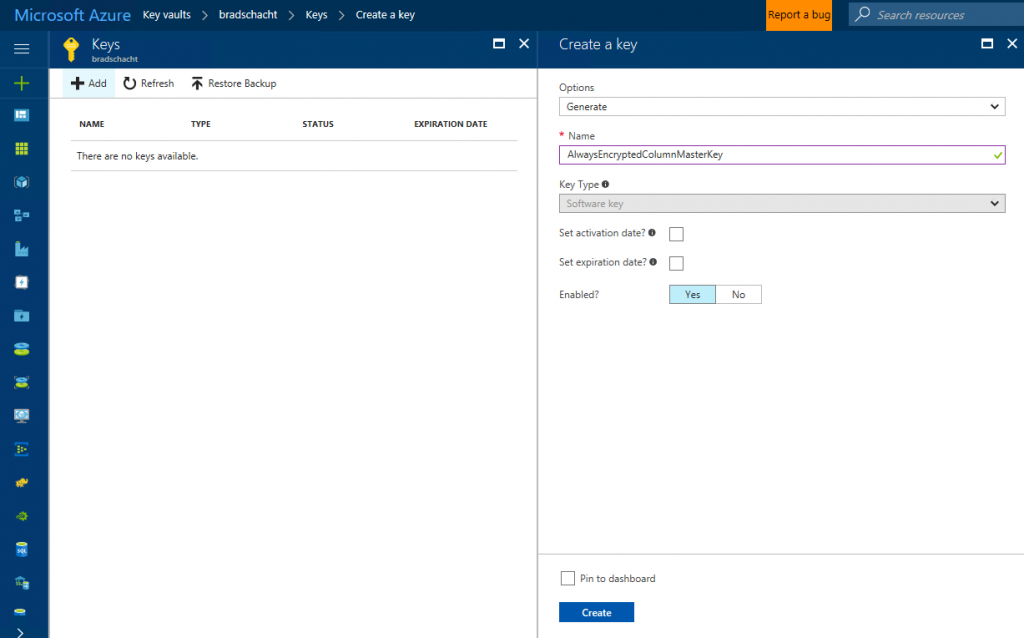
Task: Open the All resources green grid icon
Action: tap(22, 149)
